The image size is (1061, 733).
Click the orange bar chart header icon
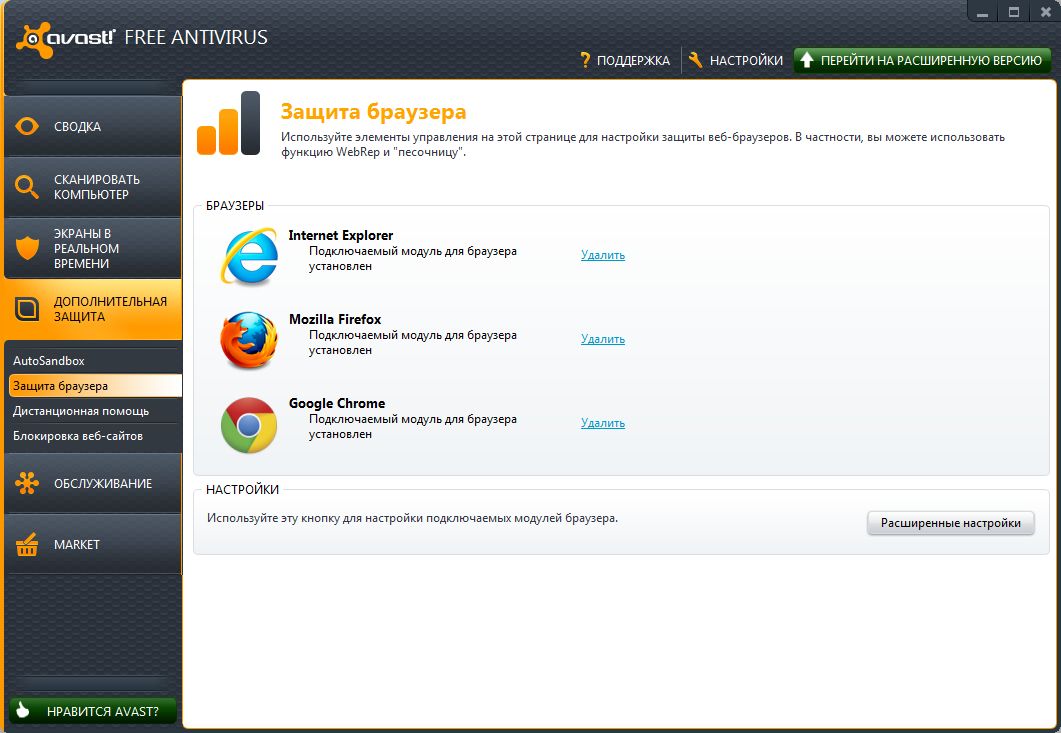229,123
